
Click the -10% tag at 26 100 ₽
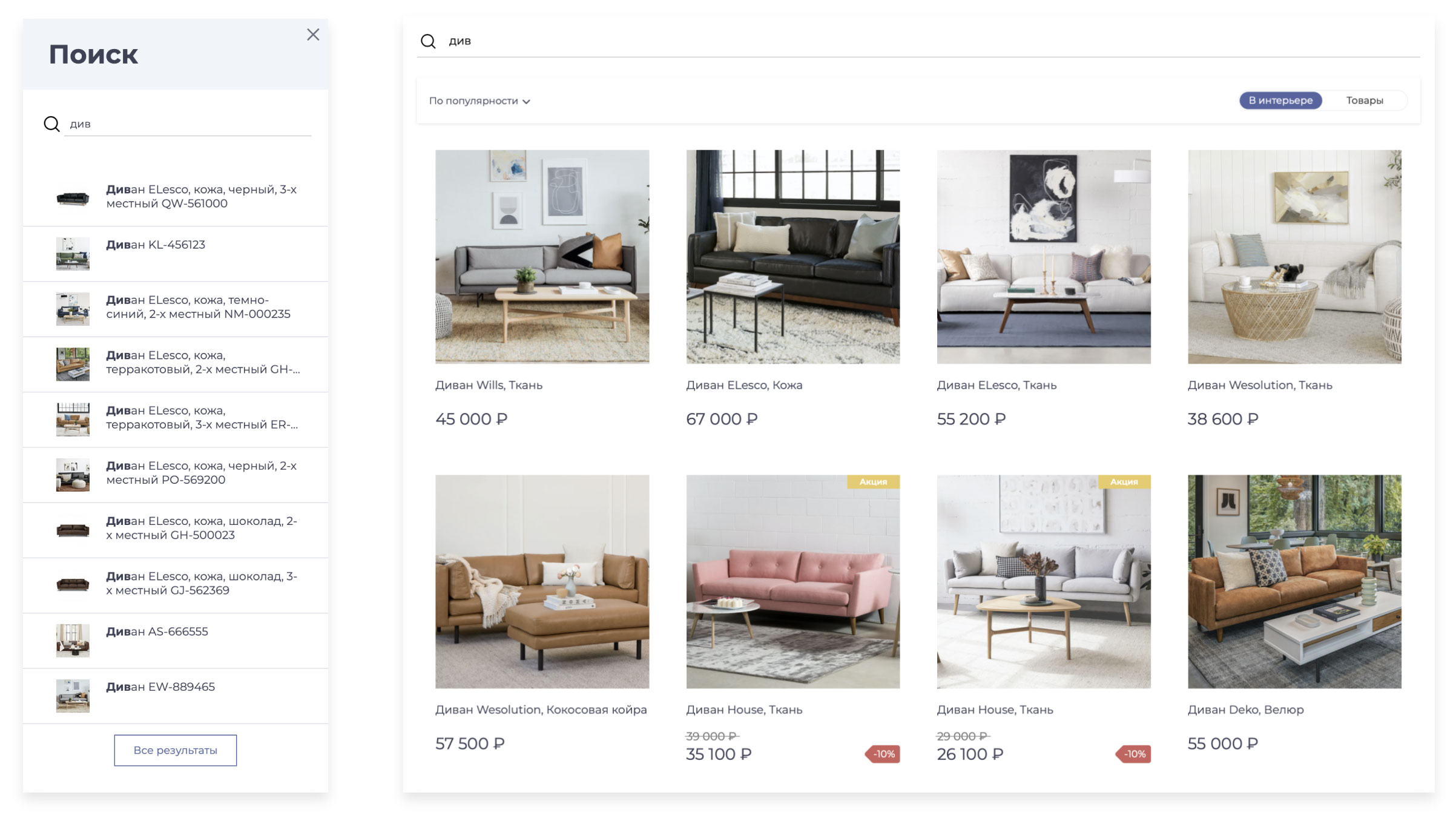click(x=1133, y=754)
